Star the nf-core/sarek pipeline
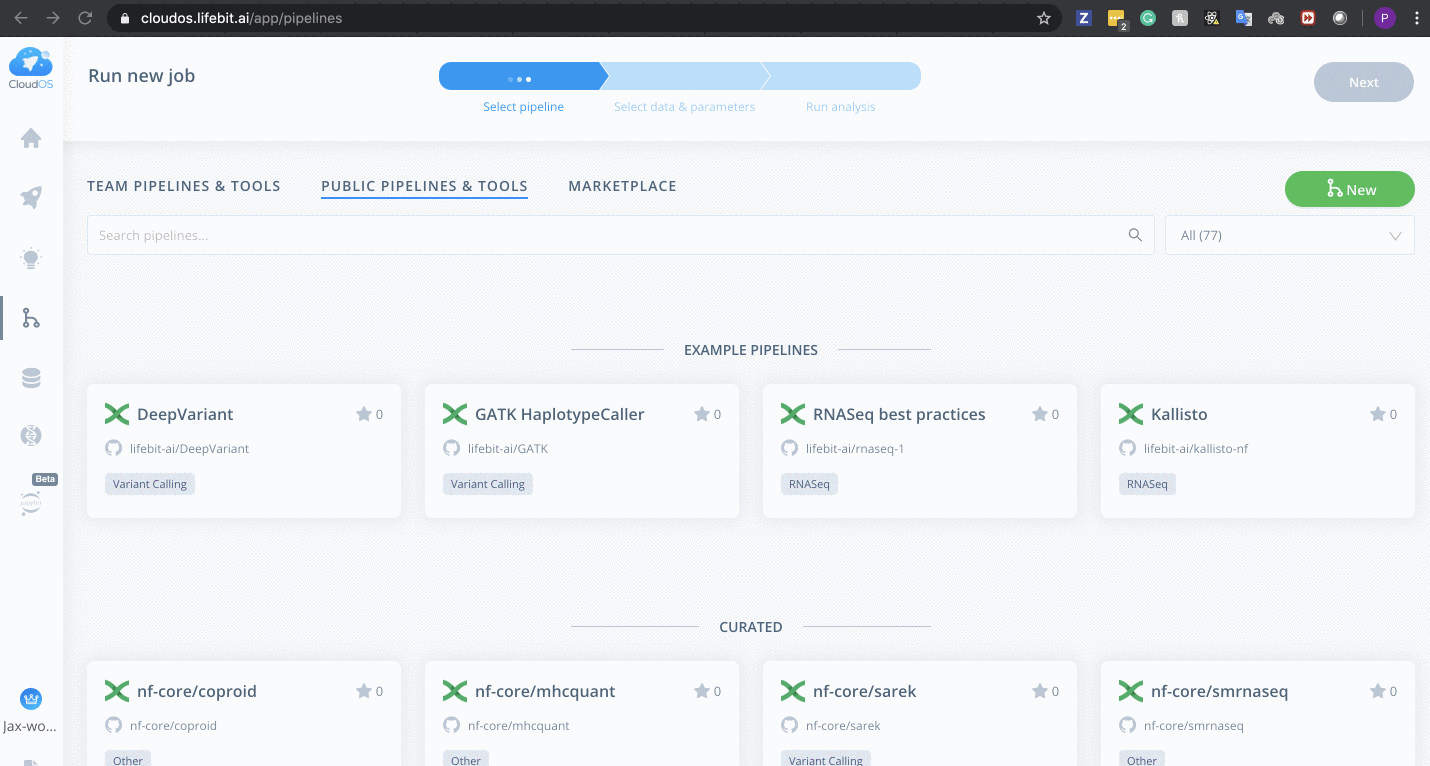 click(x=1040, y=691)
